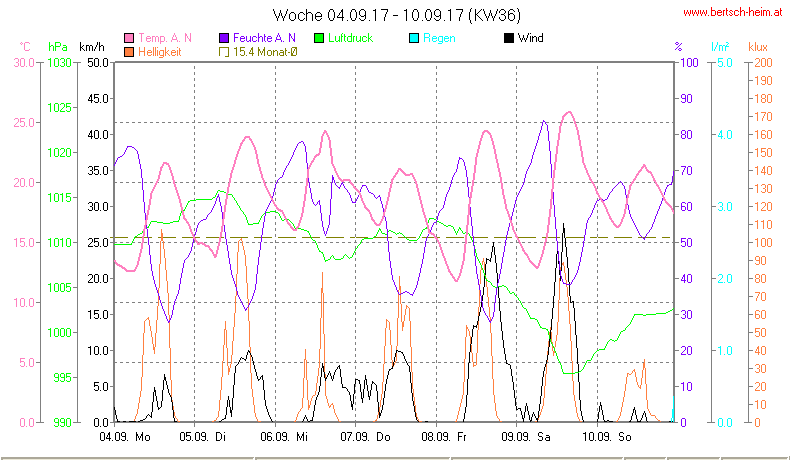790x460 pixels.
Task: Click the 30.0 value on the °C axis
Action: coord(24,63)
